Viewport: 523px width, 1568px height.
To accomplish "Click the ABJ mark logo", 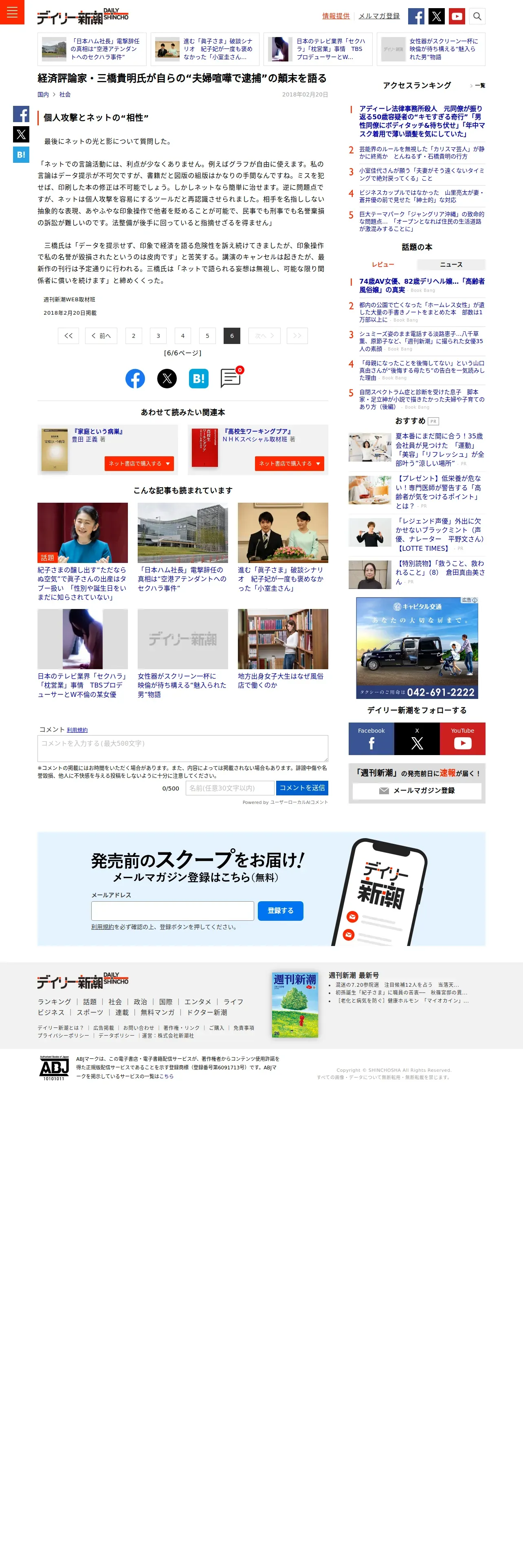I will click(54, 1068).
